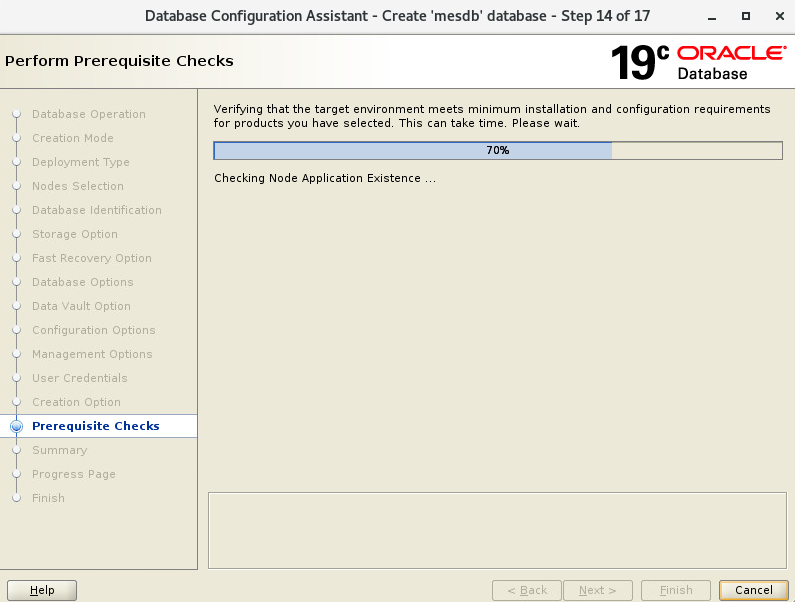
Task: Select the Storage Option step
Action: 74,234
